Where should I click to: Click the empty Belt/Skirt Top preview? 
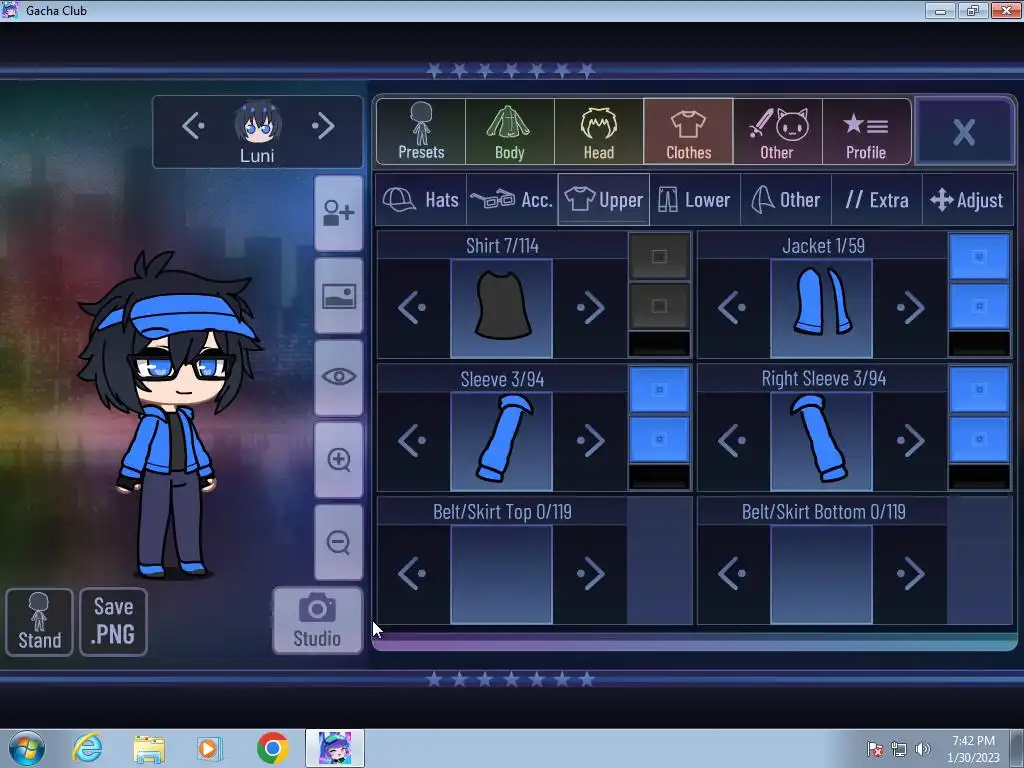pos(502,575)
